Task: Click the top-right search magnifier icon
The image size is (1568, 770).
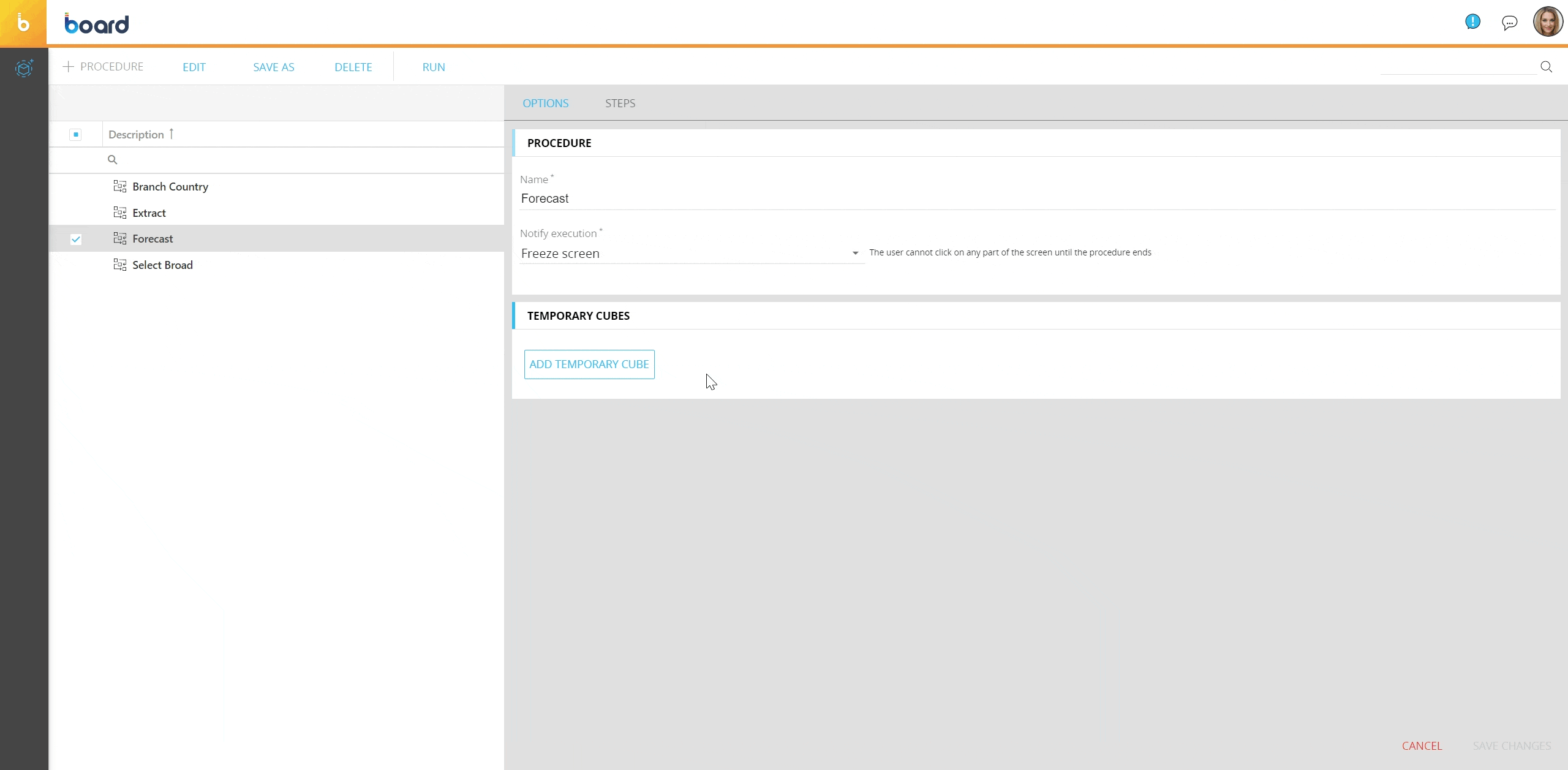Action: (x=1546, y=67)
